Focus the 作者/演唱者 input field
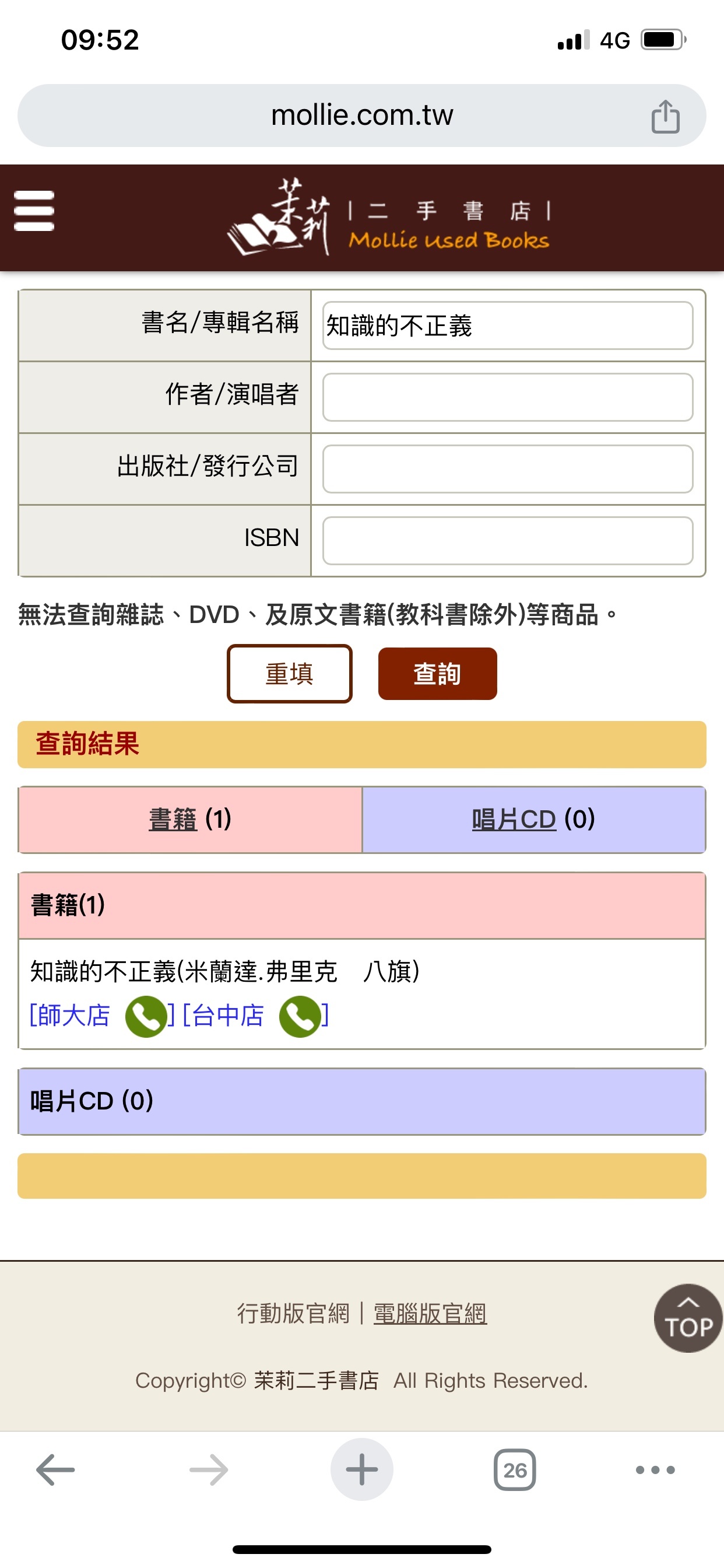This screenshot has height=1568, width=724. tap(507, 397)
